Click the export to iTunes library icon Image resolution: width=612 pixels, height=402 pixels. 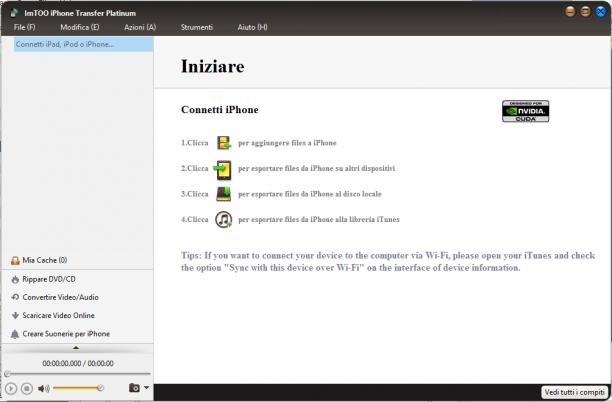(x=224, y=220)
